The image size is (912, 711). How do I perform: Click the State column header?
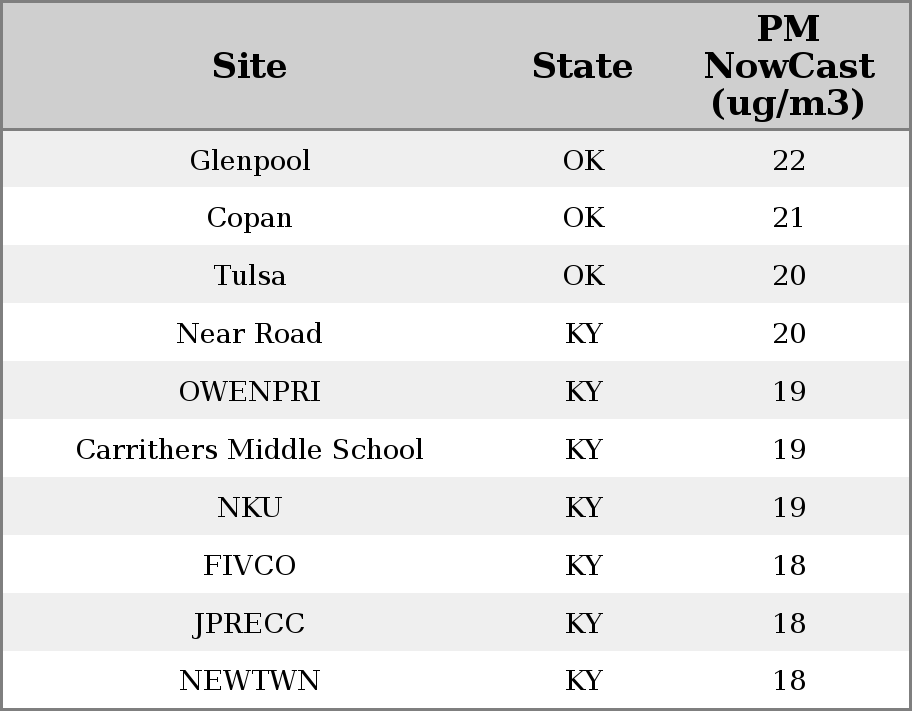pos(582,66)
